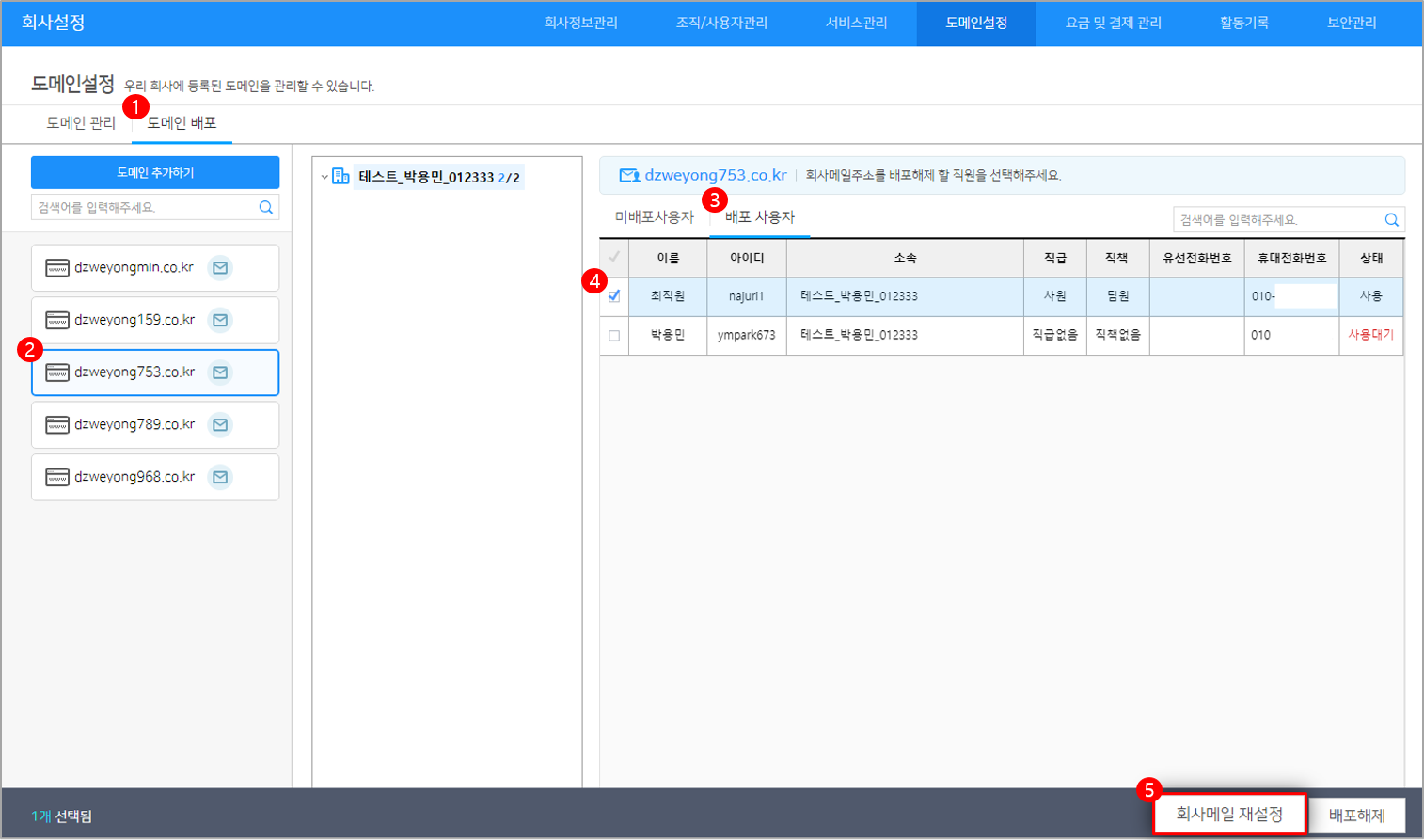1424x840 pixels.
Task: Click the 도메인 추가하기 button
Action: point(155,173)
